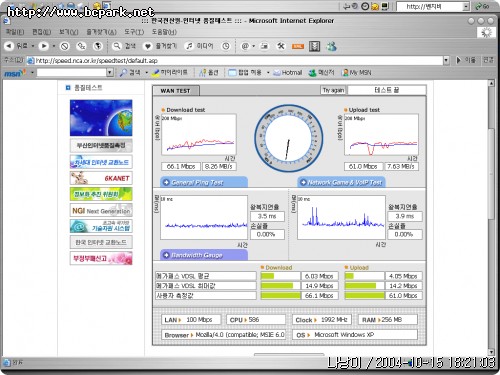
Task: Click the vertical scrollbar on the page
Action: pyautogui.click(x=491, y=218)
